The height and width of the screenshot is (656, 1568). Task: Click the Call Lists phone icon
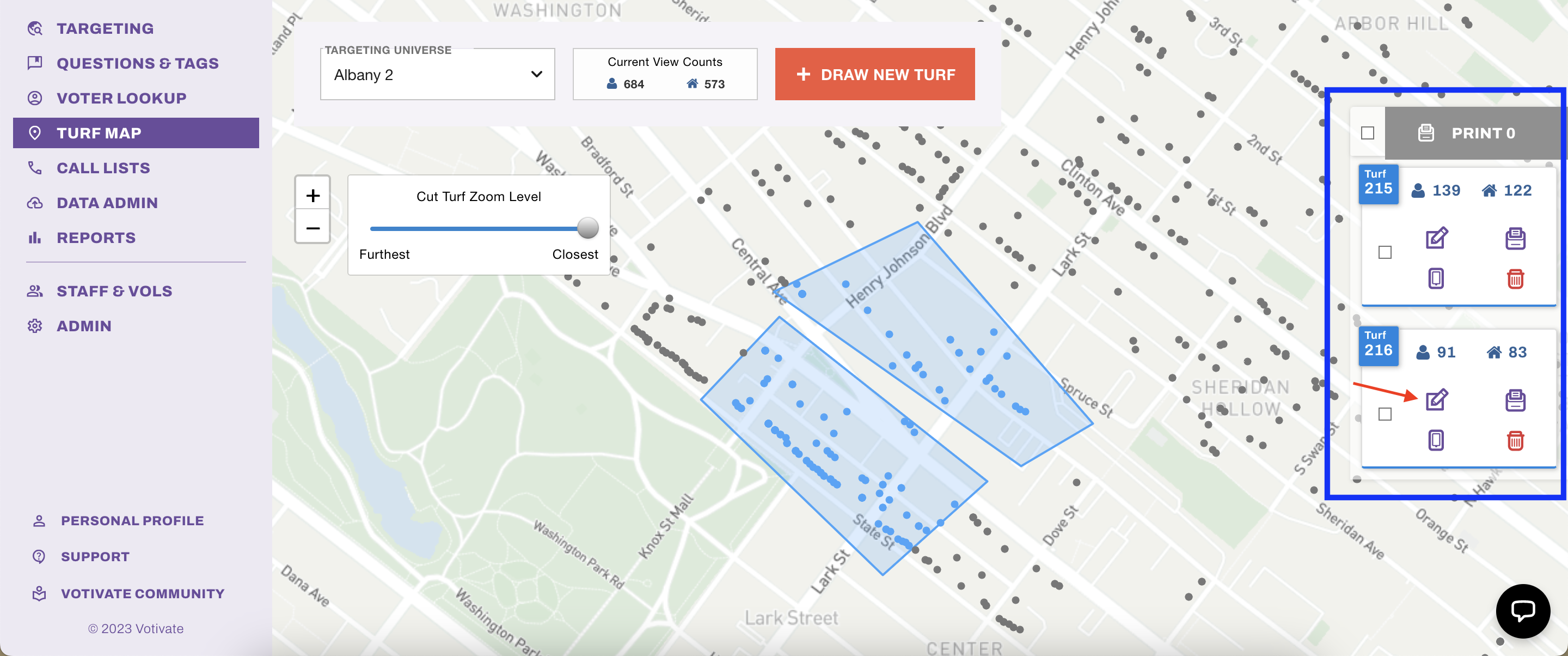[35, 168]
